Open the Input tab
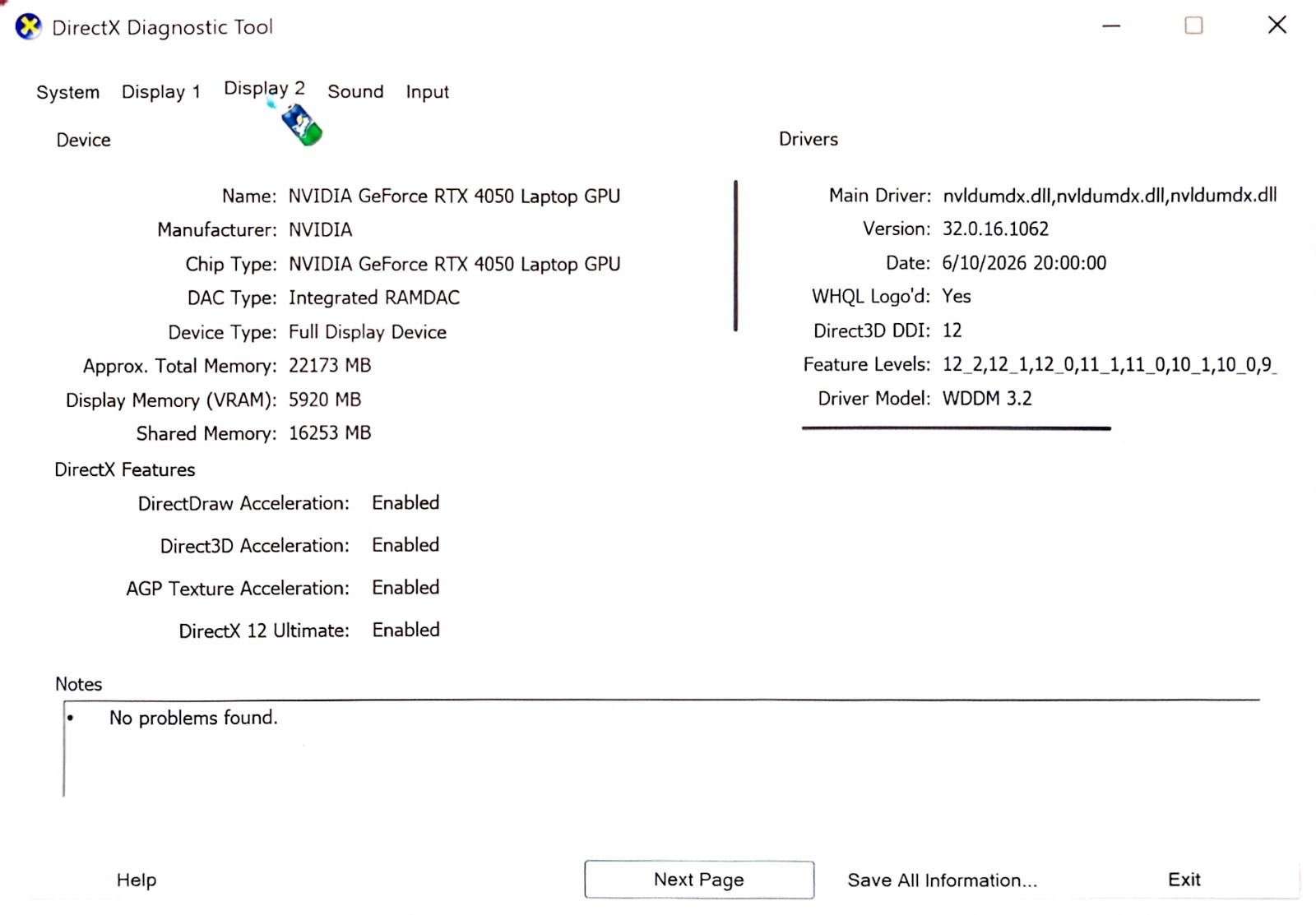Screen dimensions: 1316x915 click(x=427, y=92)
